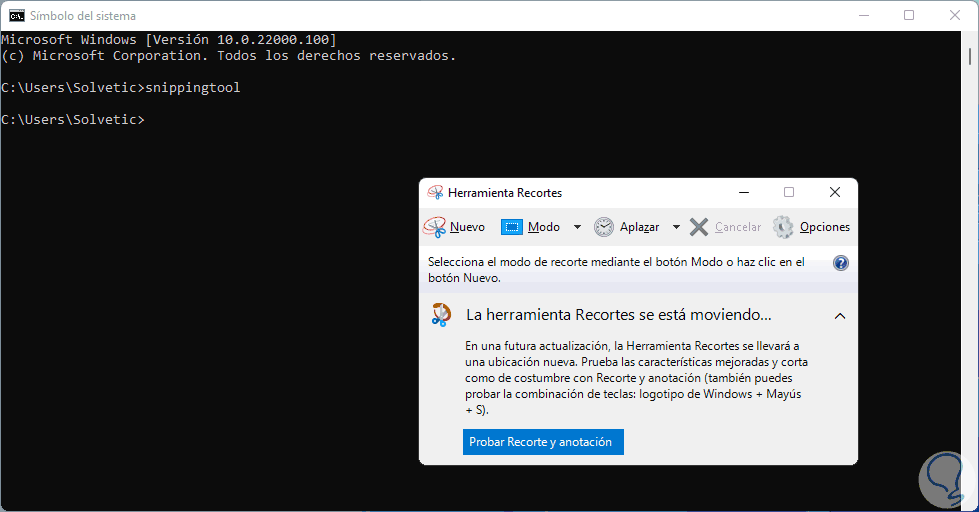Screen dimensions: 979x512
Task: Click the scissors icon beside the moving notice
Action: tap(441, 315)
